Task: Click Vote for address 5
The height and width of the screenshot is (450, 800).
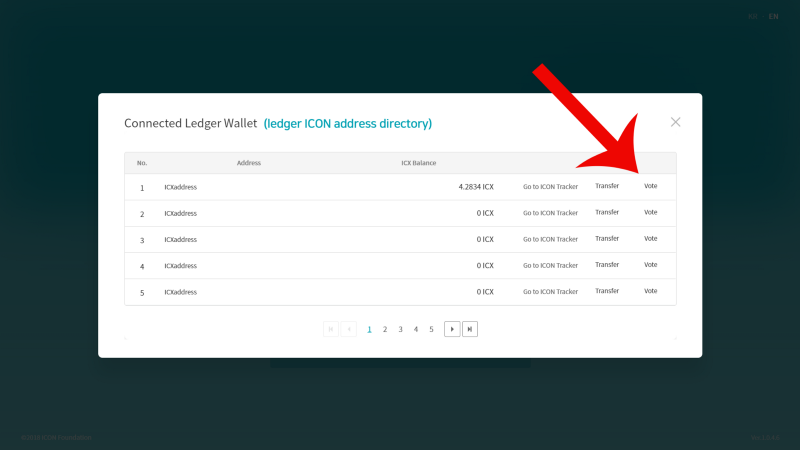Action: click(x=651, y=291)
